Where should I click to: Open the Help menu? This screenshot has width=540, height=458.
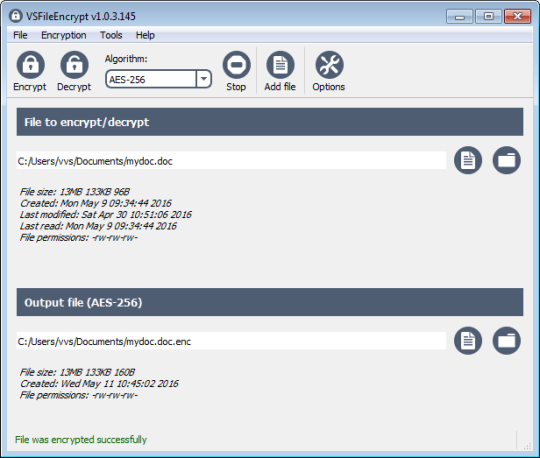[x=145, y=35]
